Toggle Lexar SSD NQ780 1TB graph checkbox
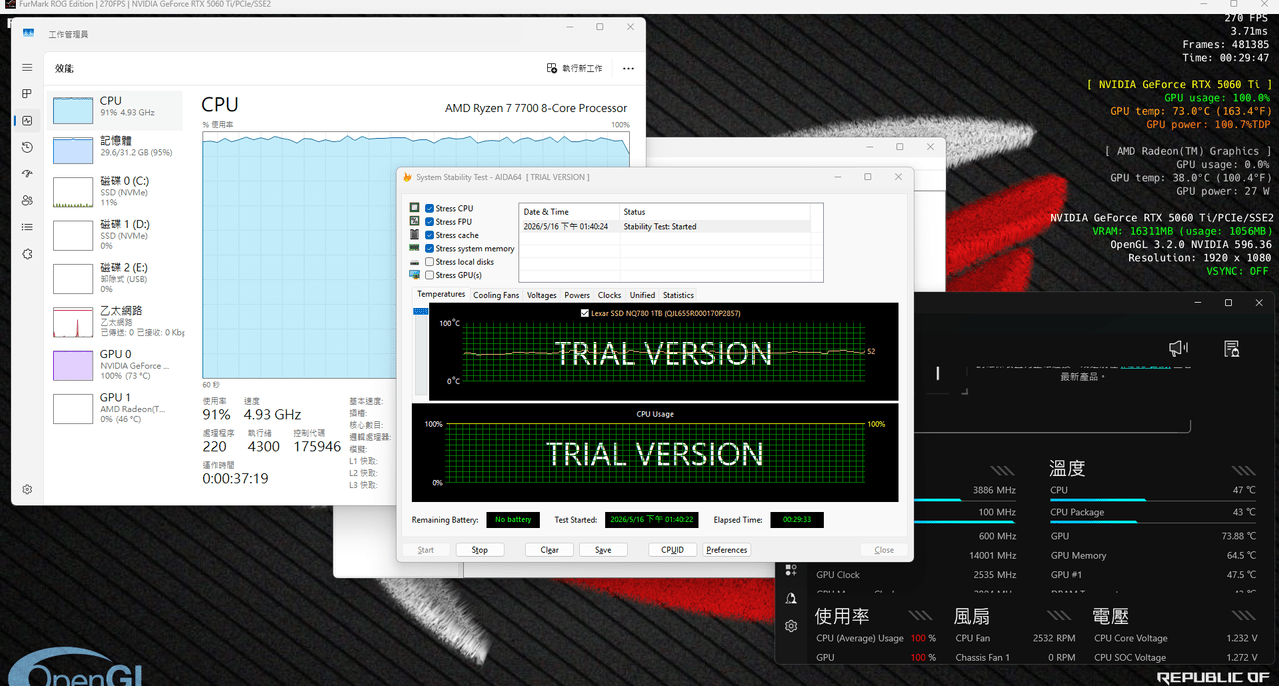 pyautogui.click(x=585, y=313)
